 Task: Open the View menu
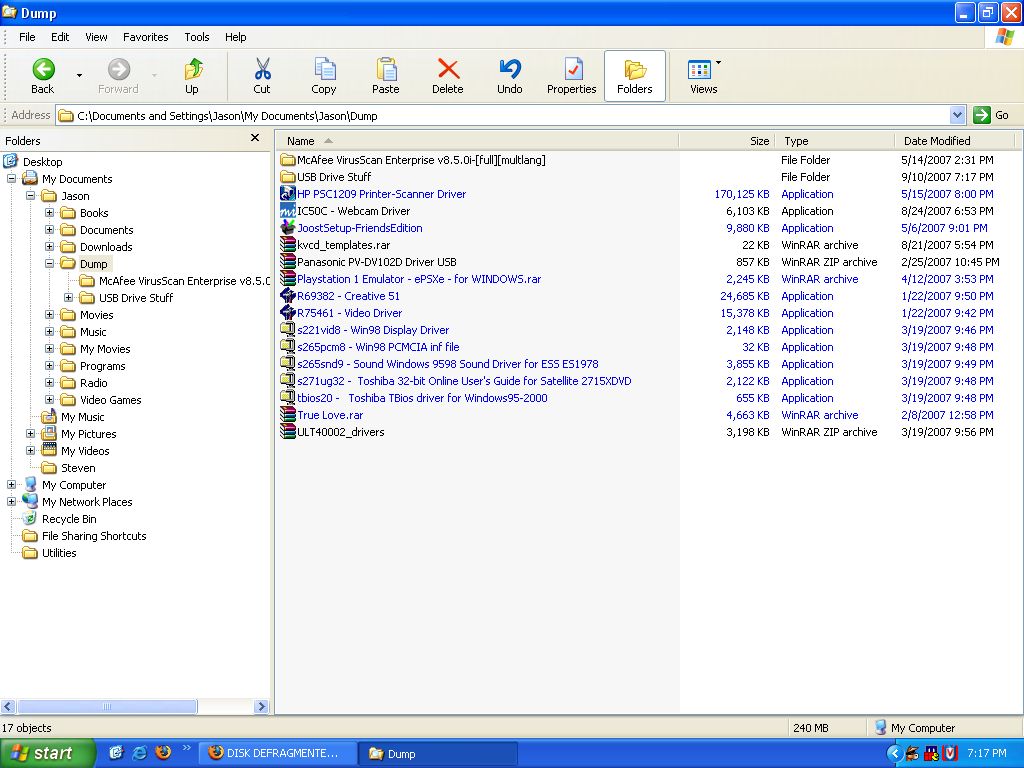coord(96,37)
